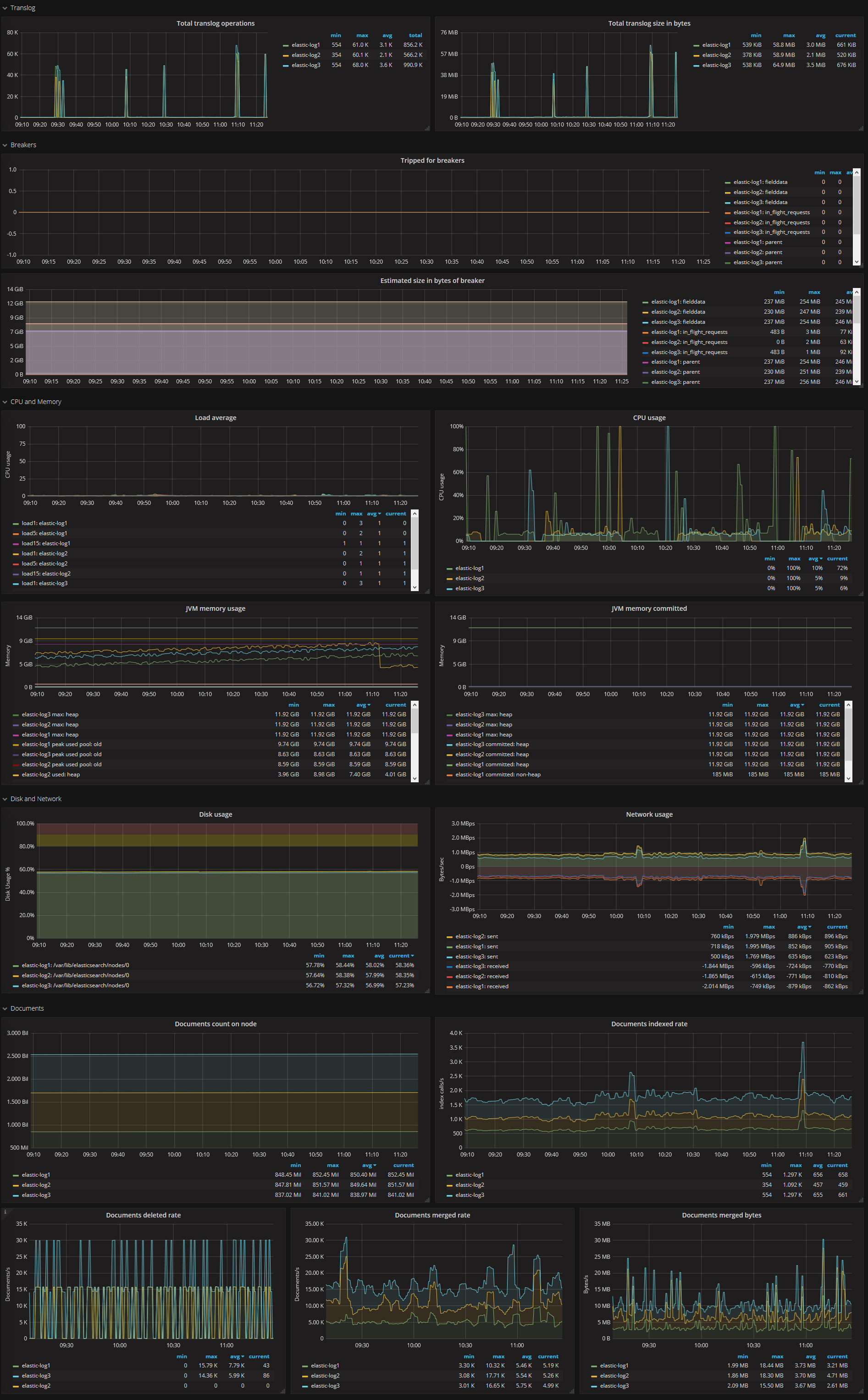Toggle elastic-log1 disk path /var/lib/elasticsearch/nodes/0 series
Screen dimensions: 868x1400
coord(75,965)
